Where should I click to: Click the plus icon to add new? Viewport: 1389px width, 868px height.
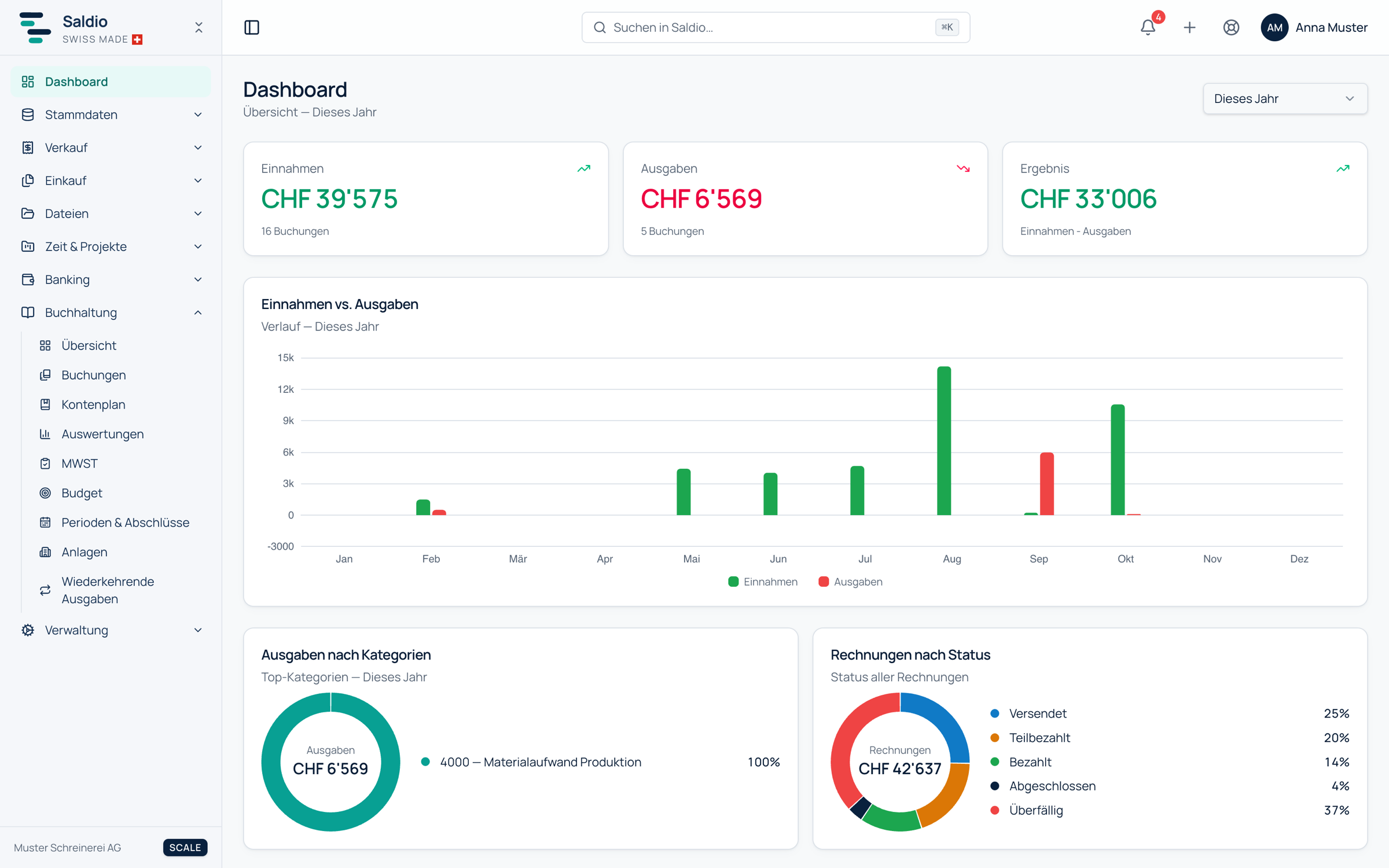(1189, 27)
